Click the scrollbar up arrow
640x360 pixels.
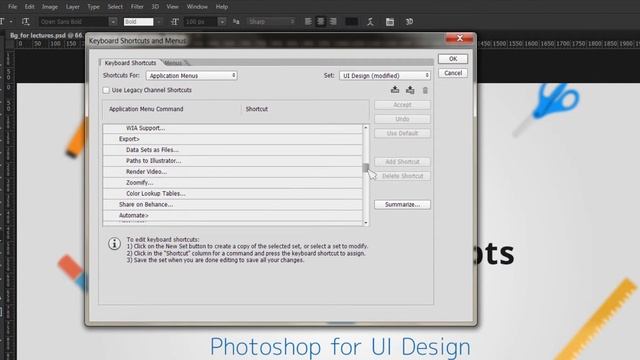coord(366,128)
